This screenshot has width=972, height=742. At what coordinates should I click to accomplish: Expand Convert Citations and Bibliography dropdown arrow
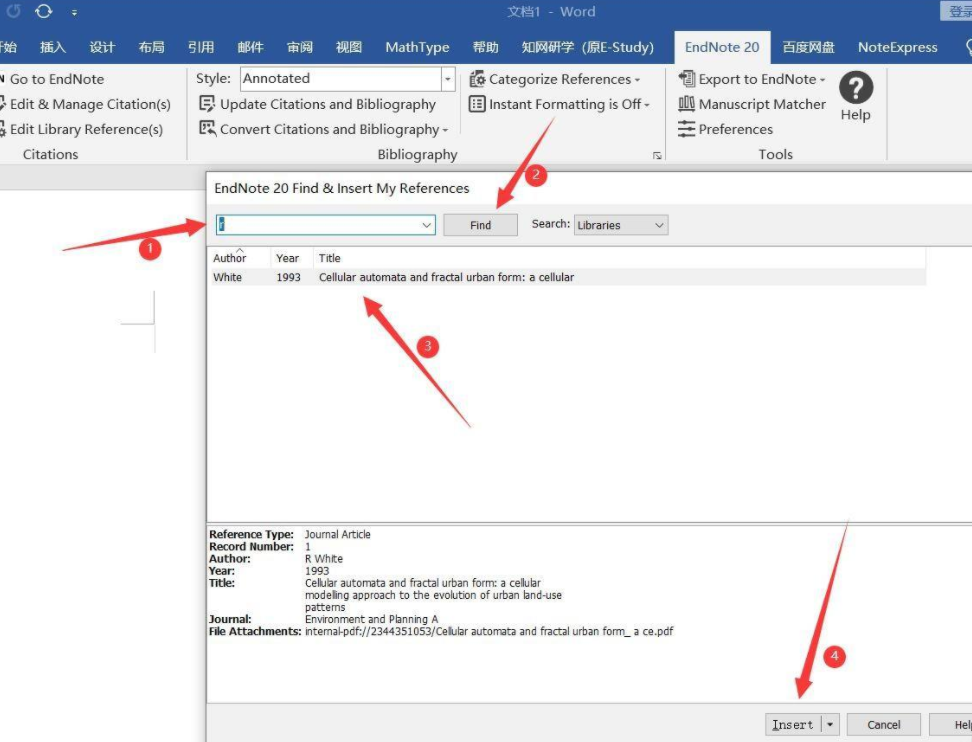click(x=445, y=130)
